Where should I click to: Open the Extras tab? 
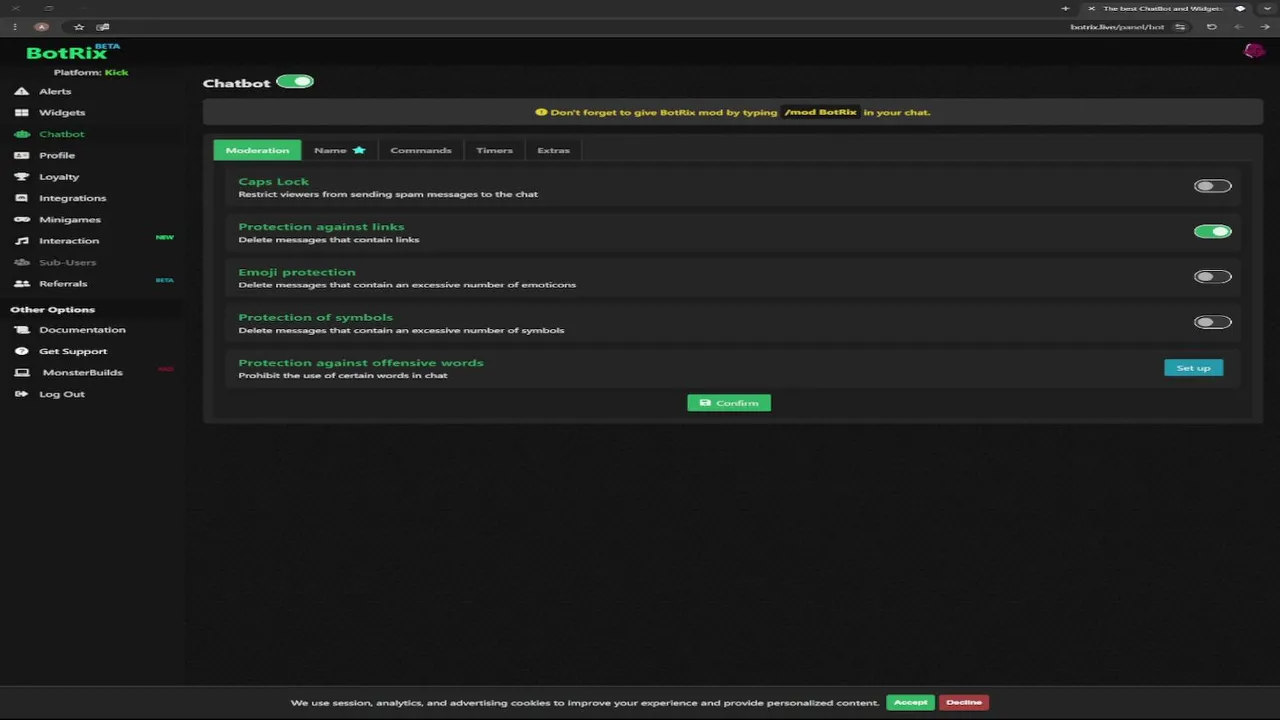pyautogui.click(x=553, y=150)
